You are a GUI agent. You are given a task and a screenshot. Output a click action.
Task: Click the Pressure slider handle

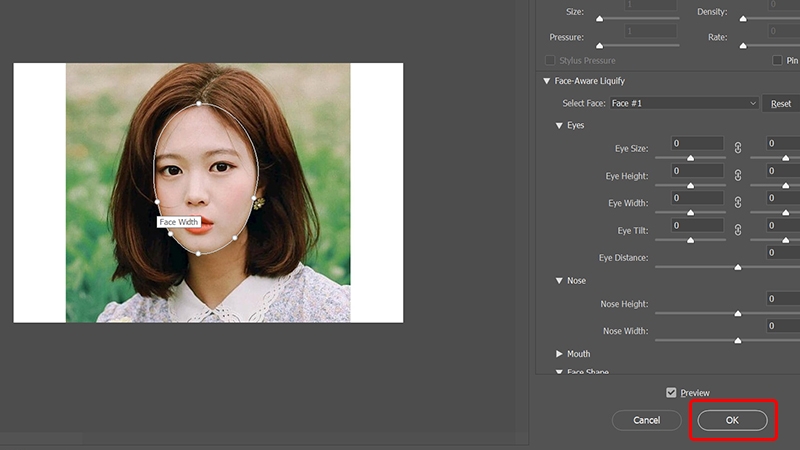(600, 46)
